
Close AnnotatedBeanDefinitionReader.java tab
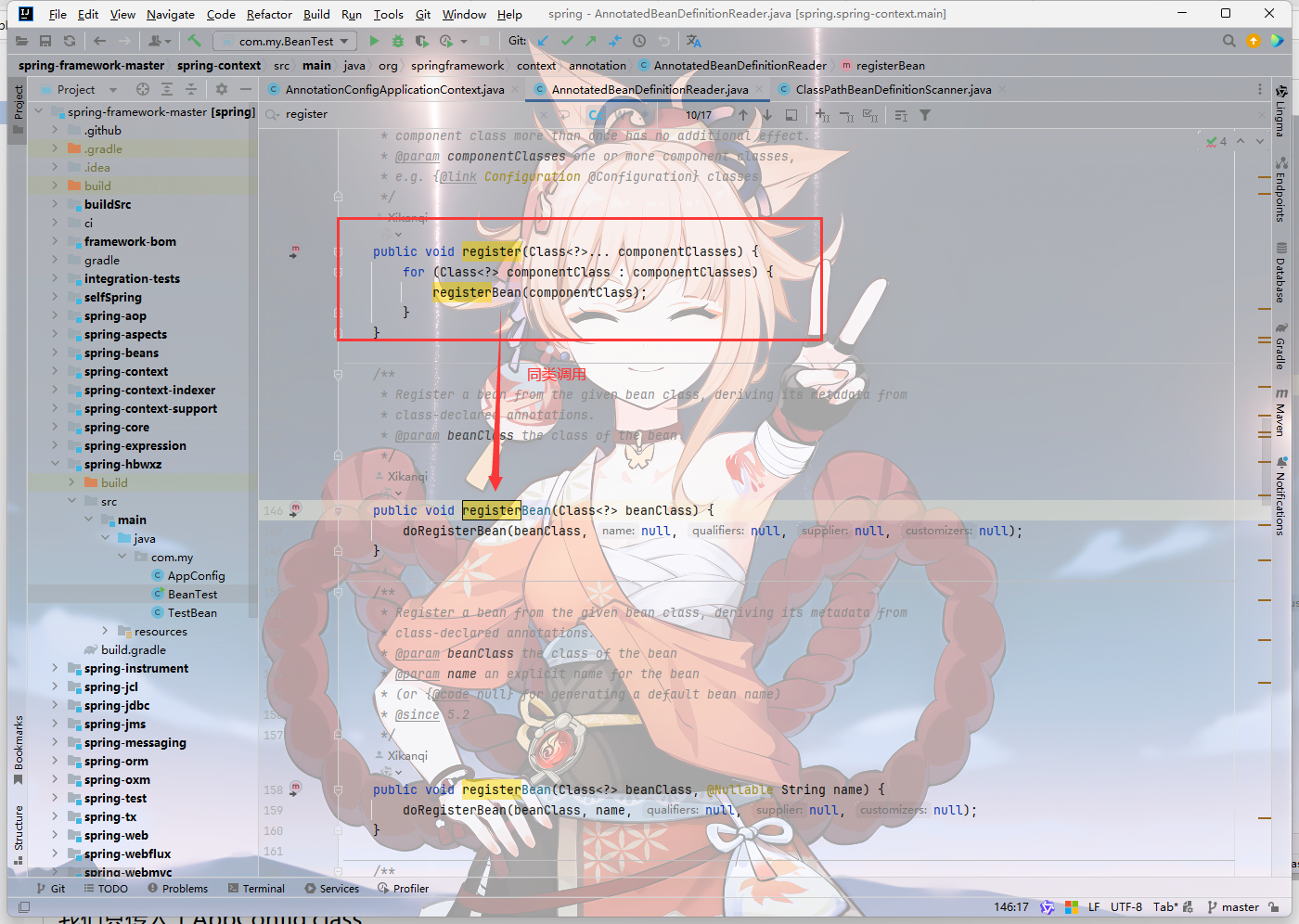coord(759,90)
